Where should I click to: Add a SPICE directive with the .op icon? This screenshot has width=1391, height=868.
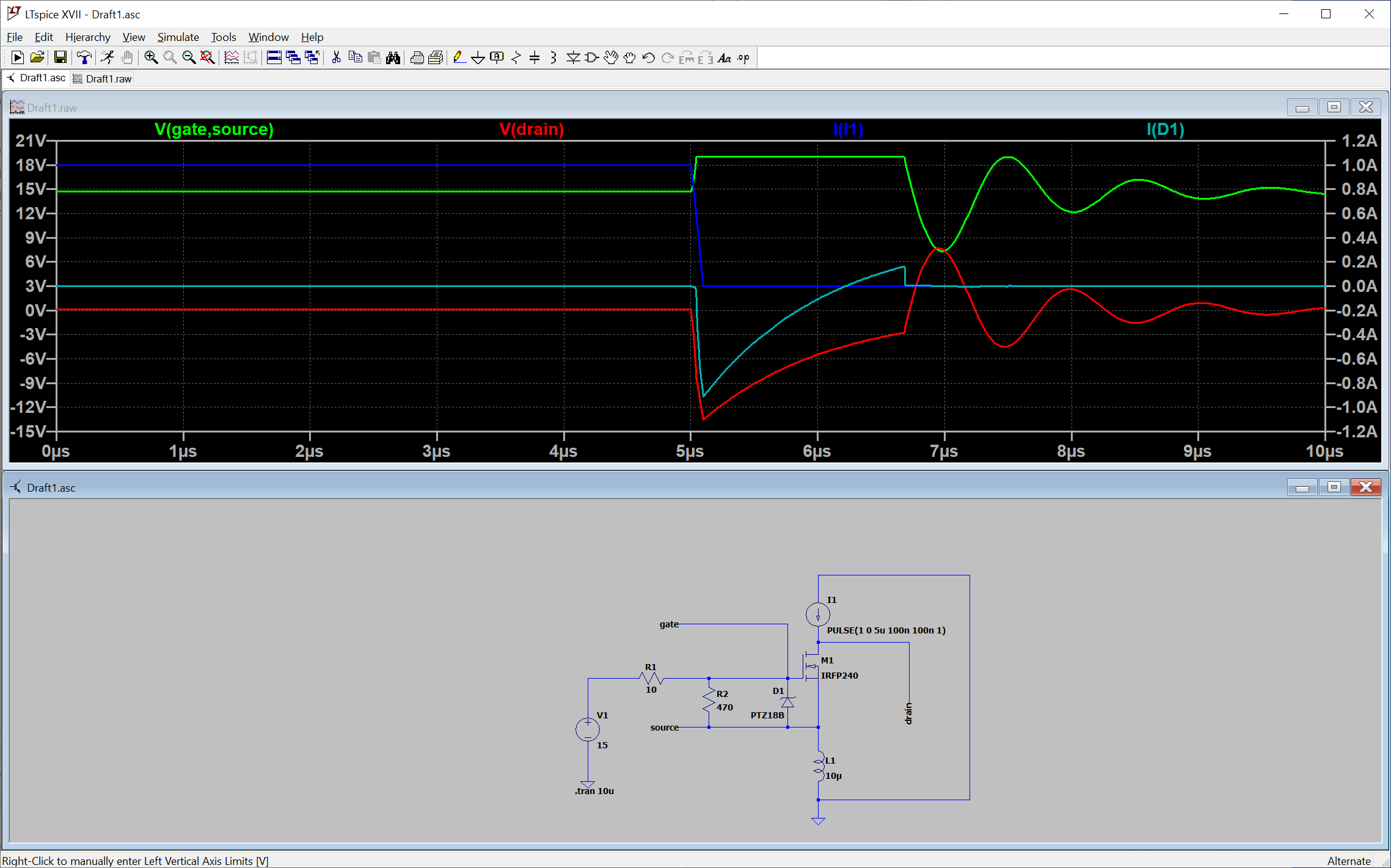(x=743, y=57)
